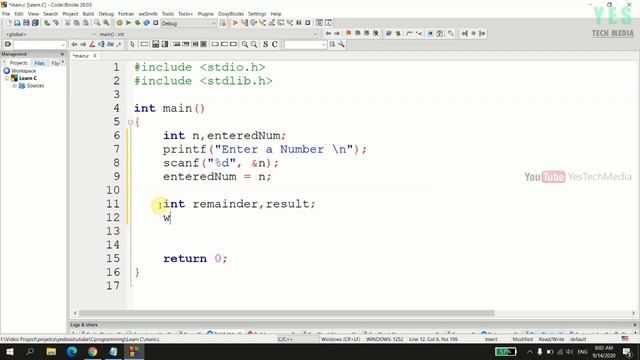Show hidden system tray icons chevron
The height and width of the screenshot is (360, 640).
point(530,351)
